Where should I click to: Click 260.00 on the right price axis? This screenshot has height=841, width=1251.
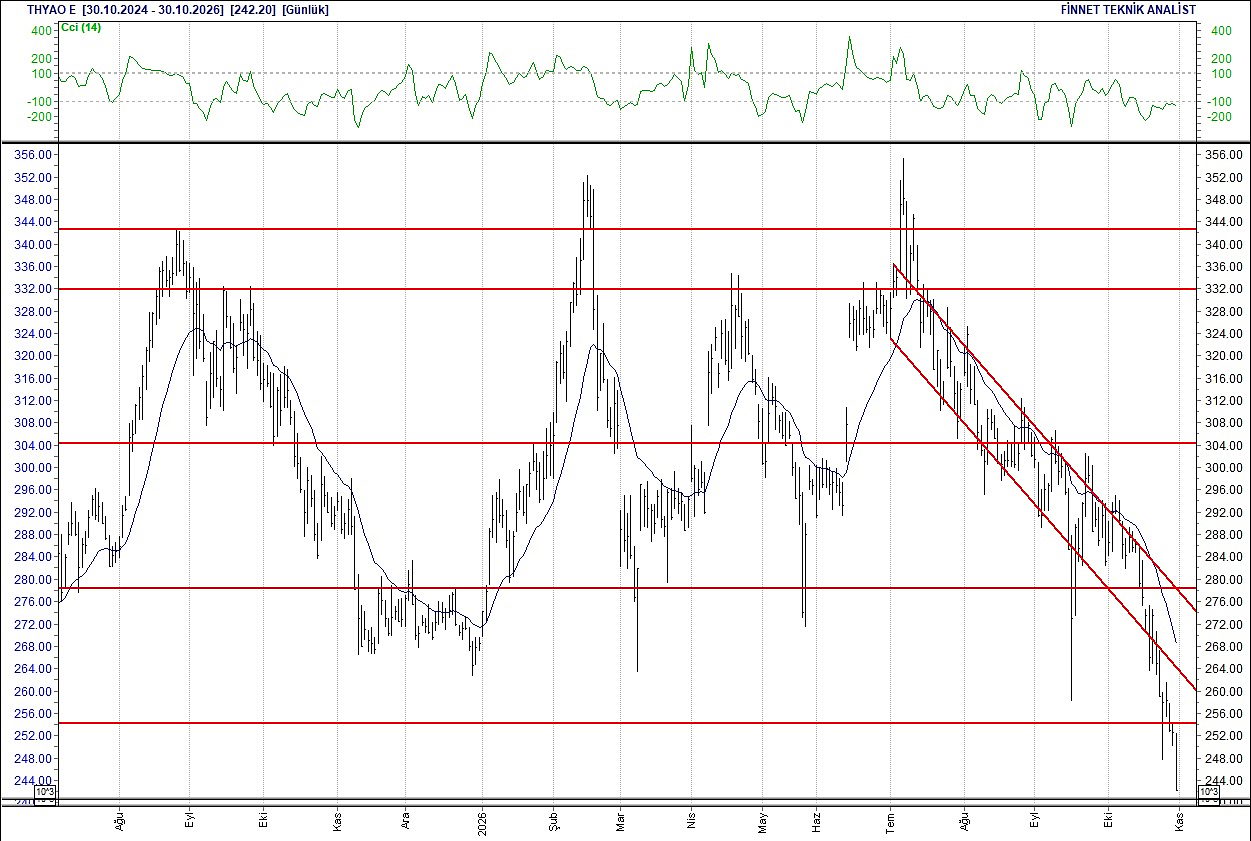[x=1223, y=692]
